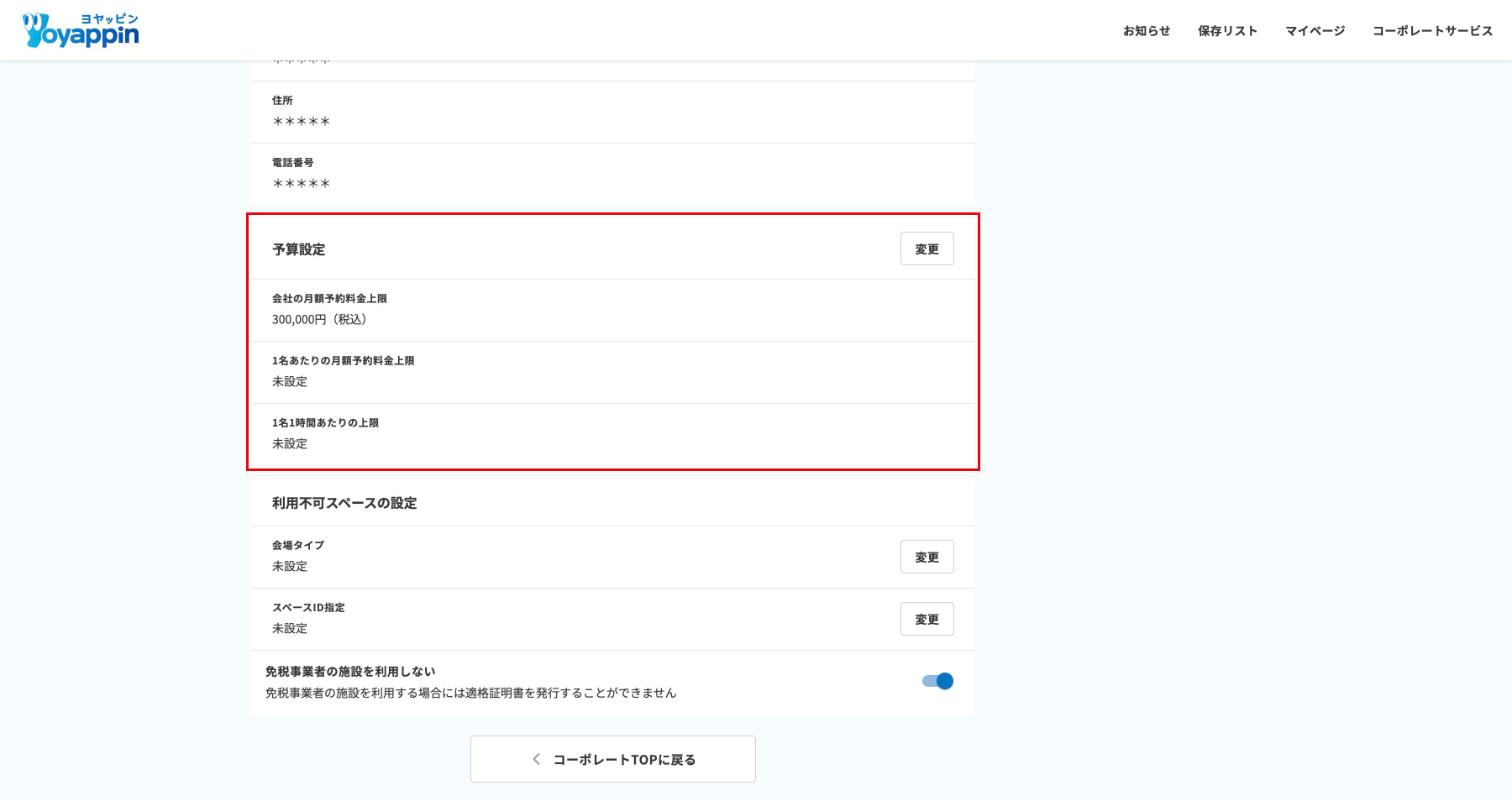
Task: Click コーポレートTOPに戻る button
Action: (613, 759)
